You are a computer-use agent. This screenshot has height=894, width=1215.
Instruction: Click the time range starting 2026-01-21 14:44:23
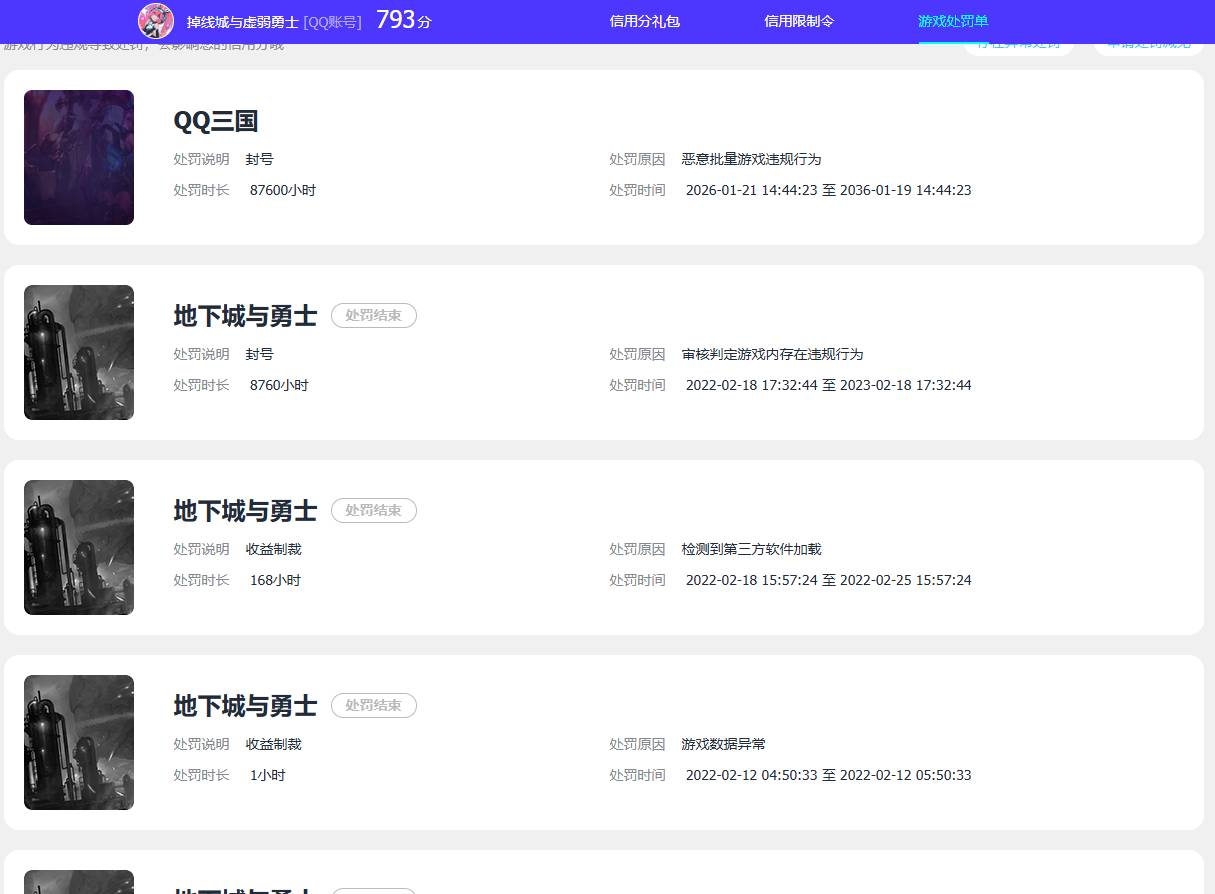[x=829, y=190]
